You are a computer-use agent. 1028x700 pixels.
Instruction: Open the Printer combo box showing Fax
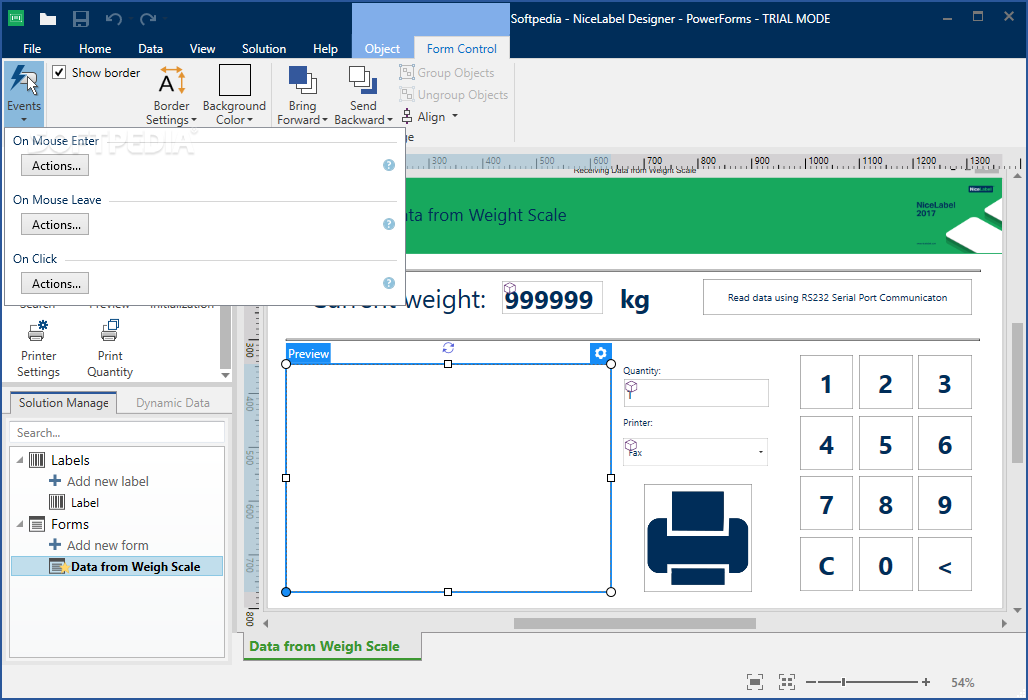[x=695, y=452]
